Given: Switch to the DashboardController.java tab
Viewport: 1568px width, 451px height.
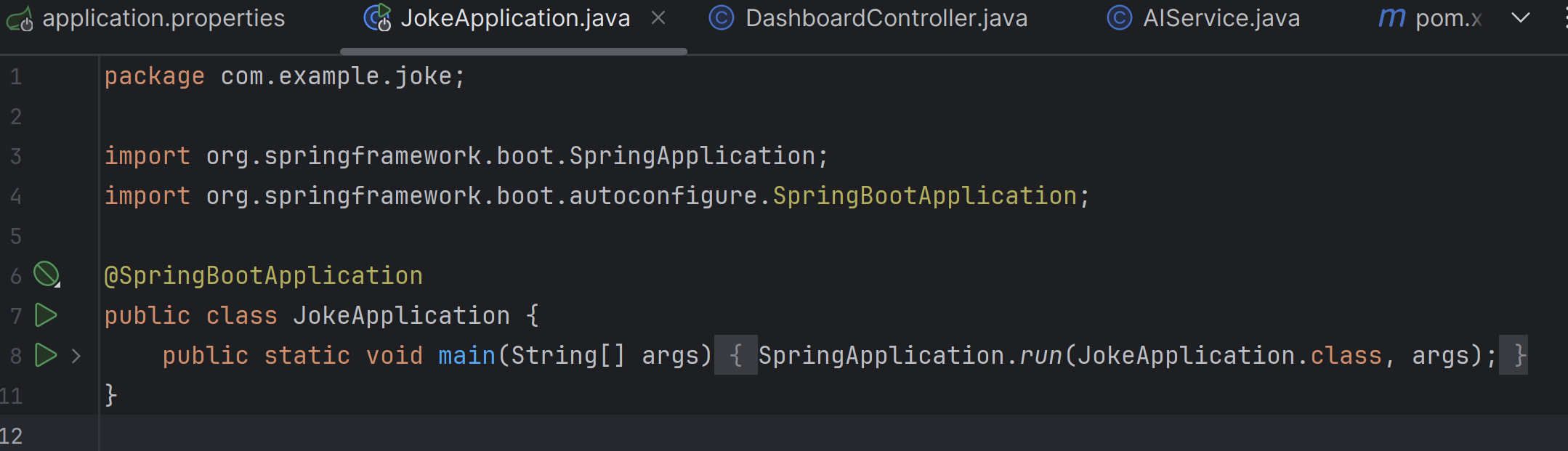Looking at the screenshot, I should 886,18.
